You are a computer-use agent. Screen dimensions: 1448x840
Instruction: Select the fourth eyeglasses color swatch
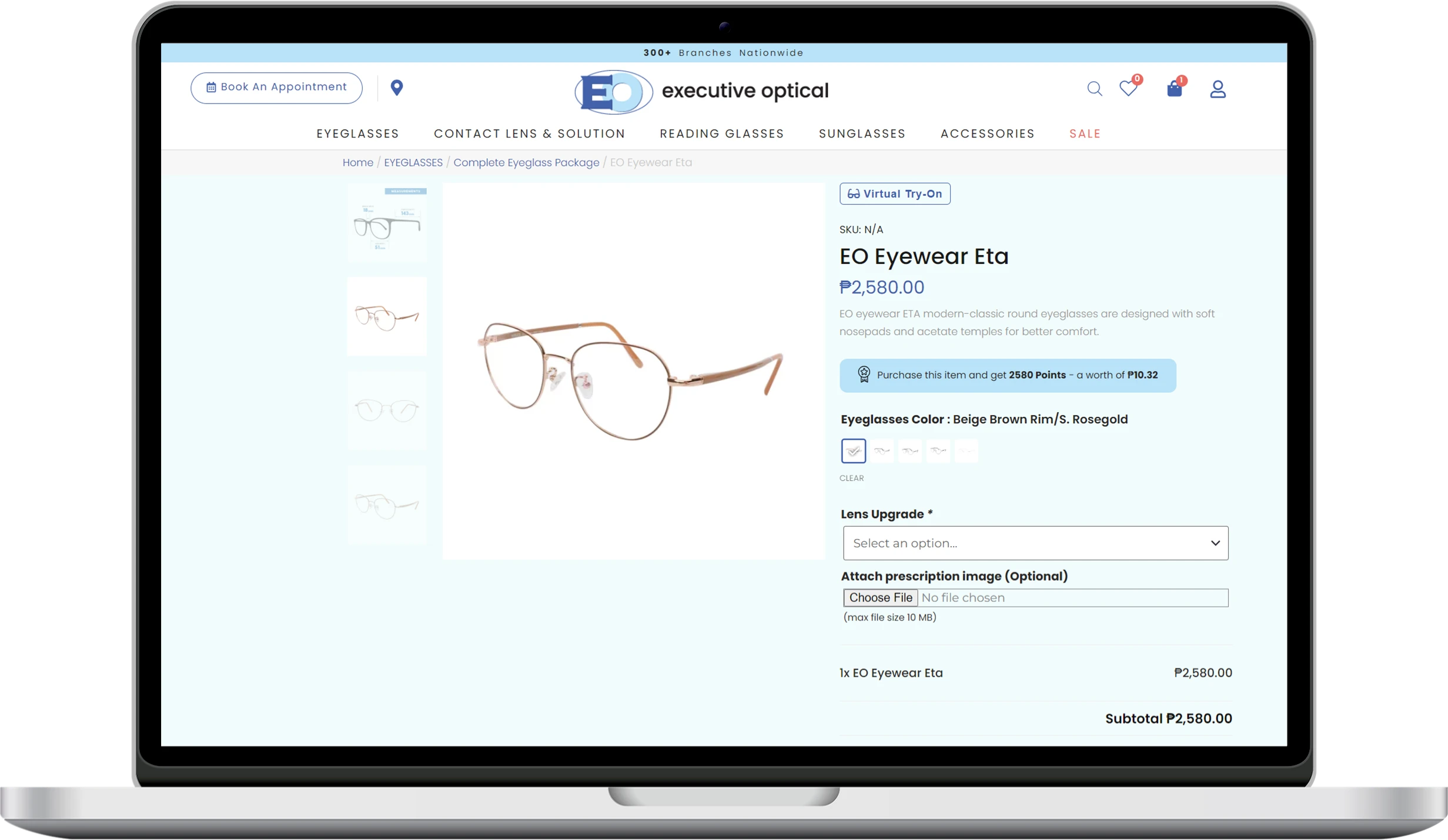938,451
